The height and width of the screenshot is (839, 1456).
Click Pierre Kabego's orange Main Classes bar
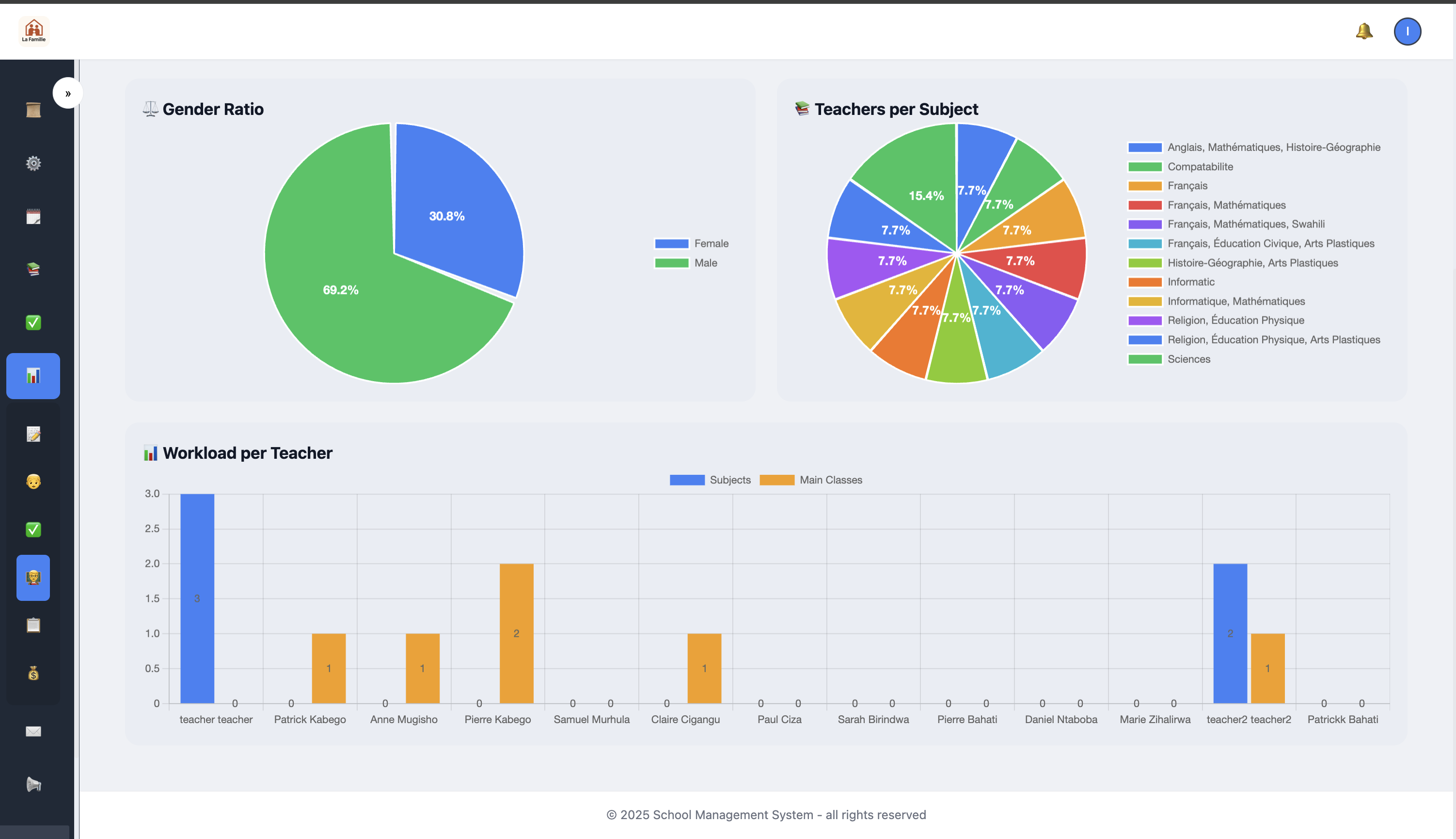pyautogui.click(x=516, y=633)
